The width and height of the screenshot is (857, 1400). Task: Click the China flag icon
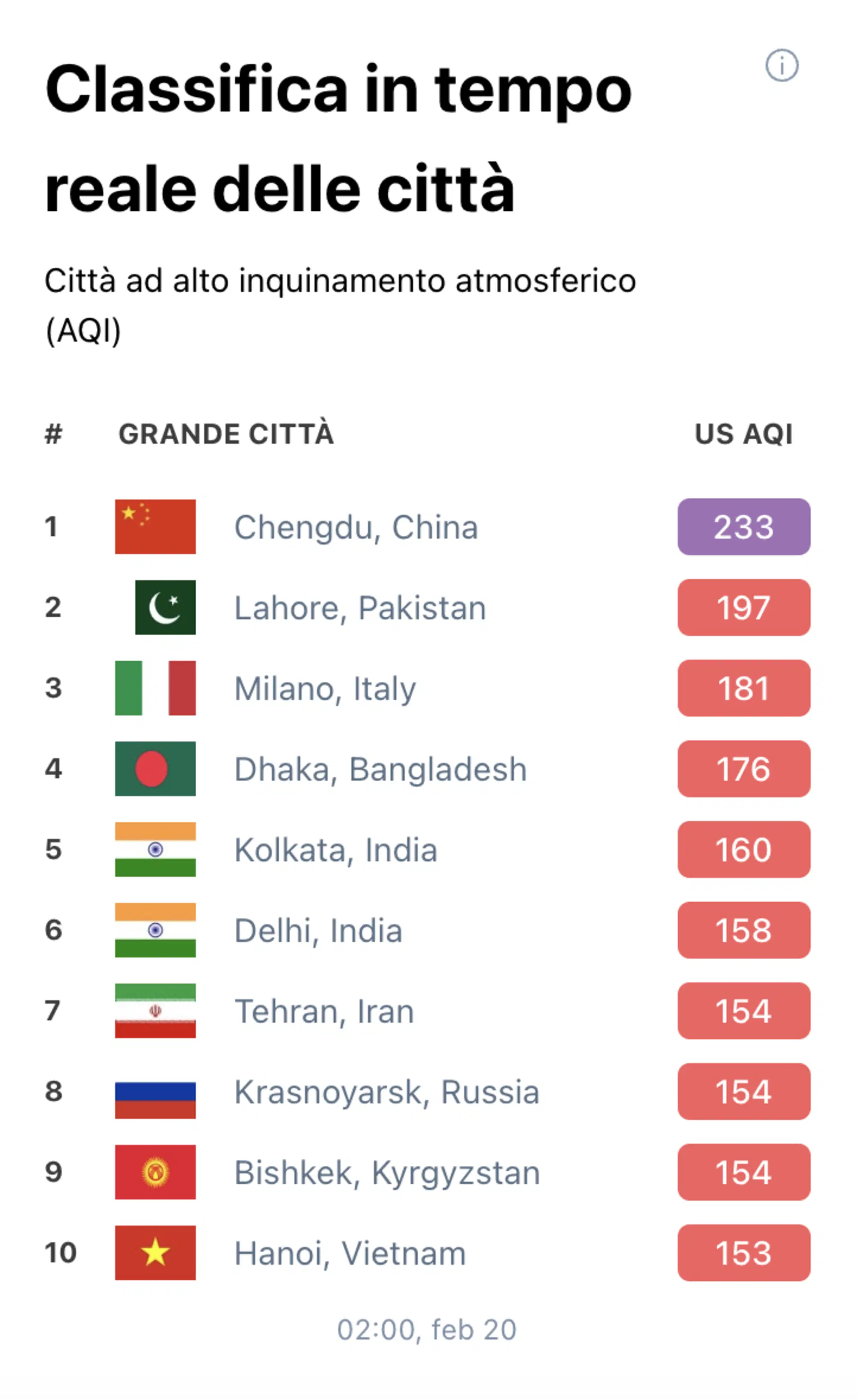point(155,527)
